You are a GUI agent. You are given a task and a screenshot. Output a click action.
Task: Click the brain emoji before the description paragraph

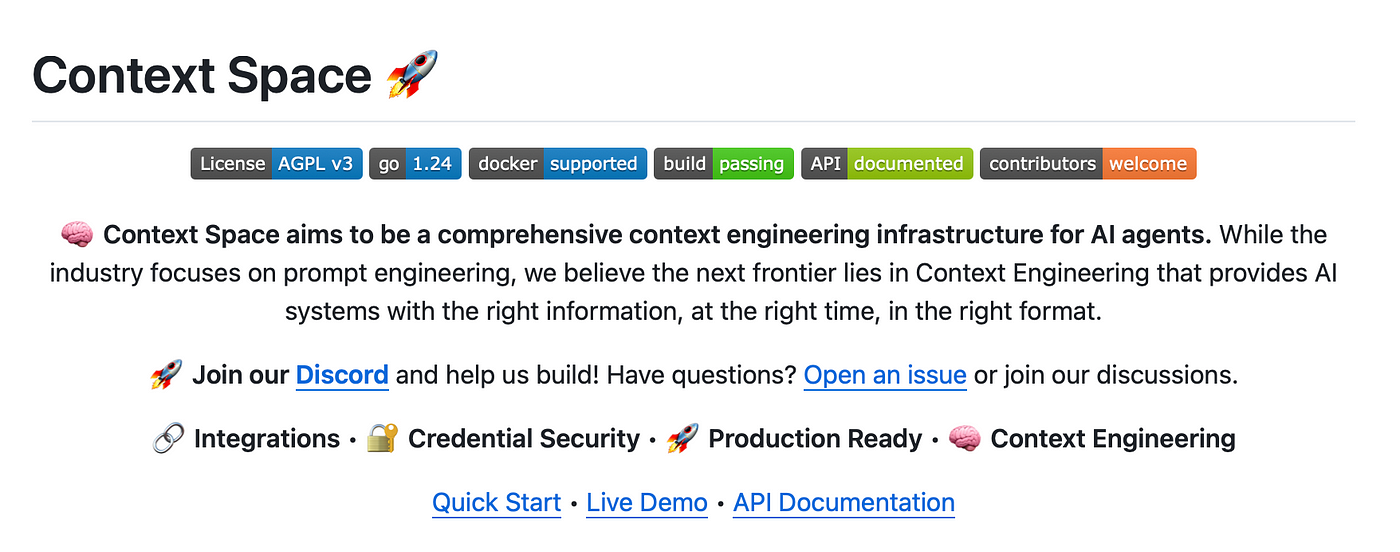(x=77, y=235)
